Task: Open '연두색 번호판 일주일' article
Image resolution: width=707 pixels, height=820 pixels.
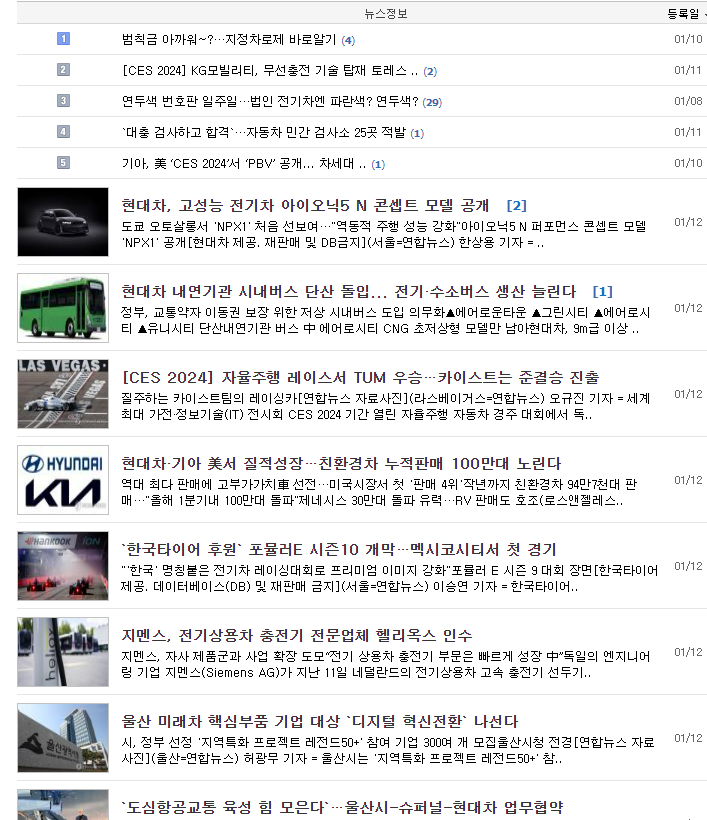Action: point(270,101)
